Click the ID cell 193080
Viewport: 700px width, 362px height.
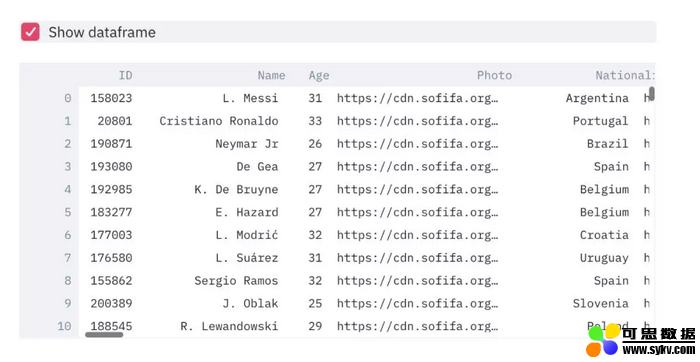[111, 166]
